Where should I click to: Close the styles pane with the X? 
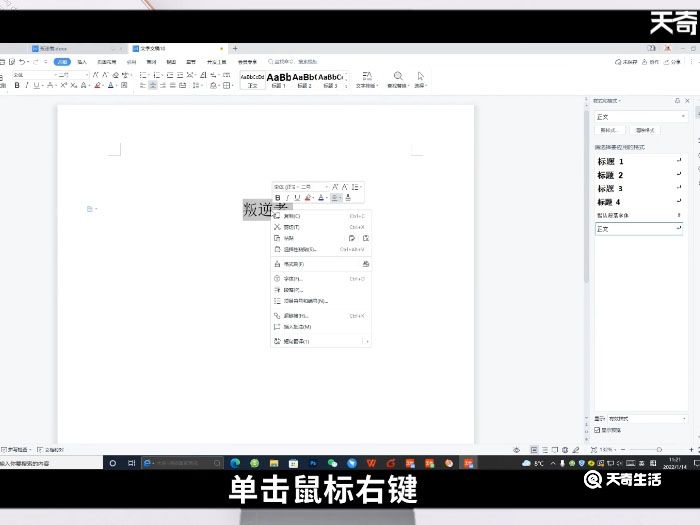tap(688, 101)
